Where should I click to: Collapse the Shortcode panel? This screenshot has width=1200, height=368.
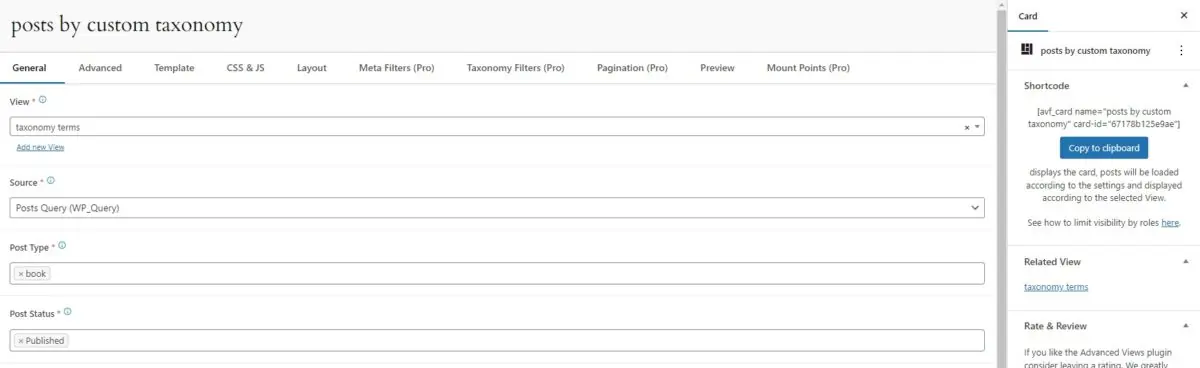(1185, 85)
